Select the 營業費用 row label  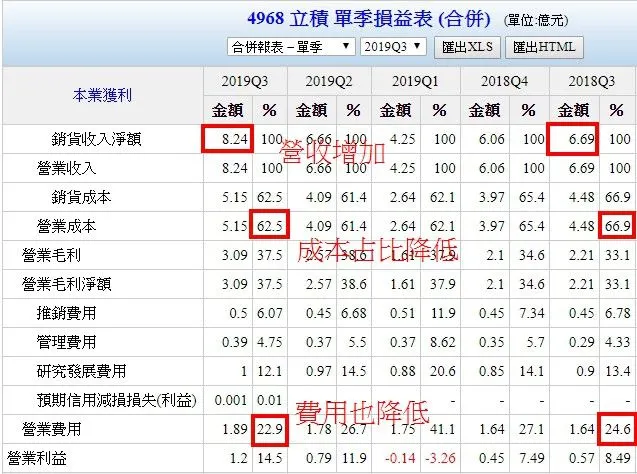pyautogui.click(x=52, y=429)
